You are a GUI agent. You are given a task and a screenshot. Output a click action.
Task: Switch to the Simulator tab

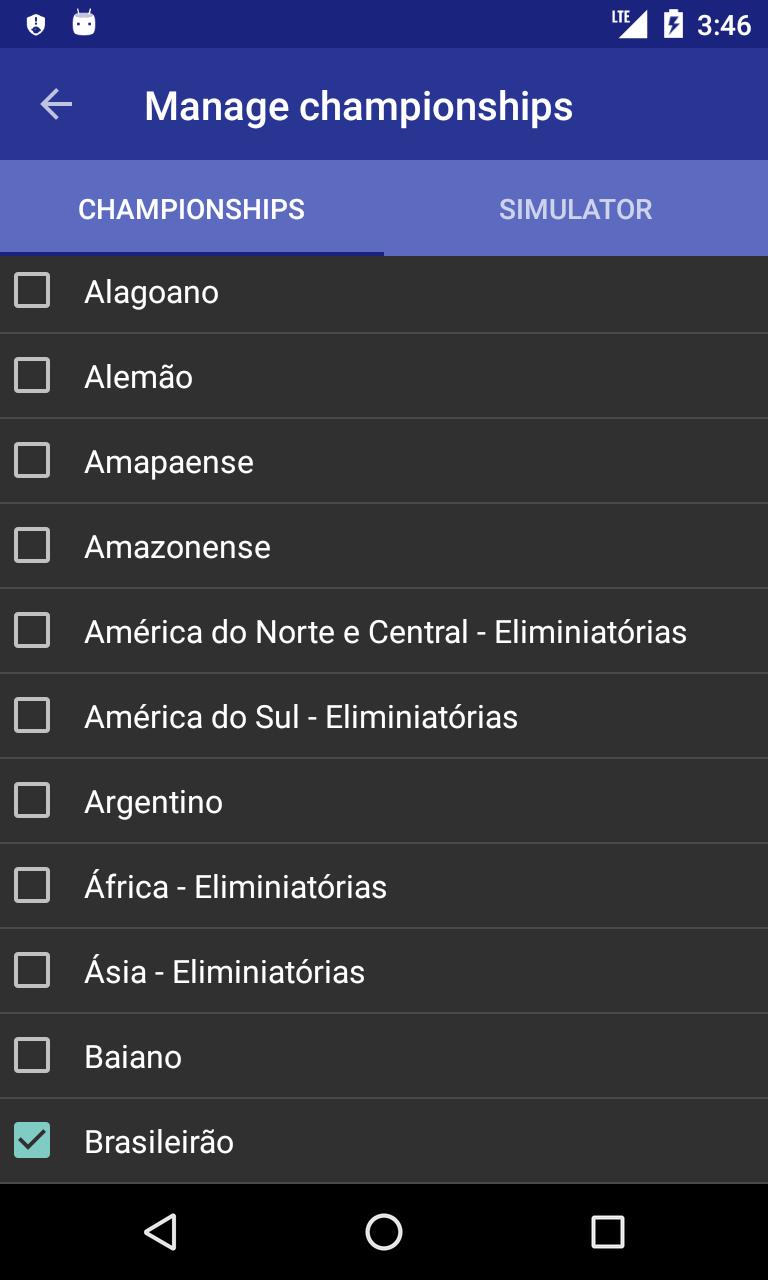point(575,209)
